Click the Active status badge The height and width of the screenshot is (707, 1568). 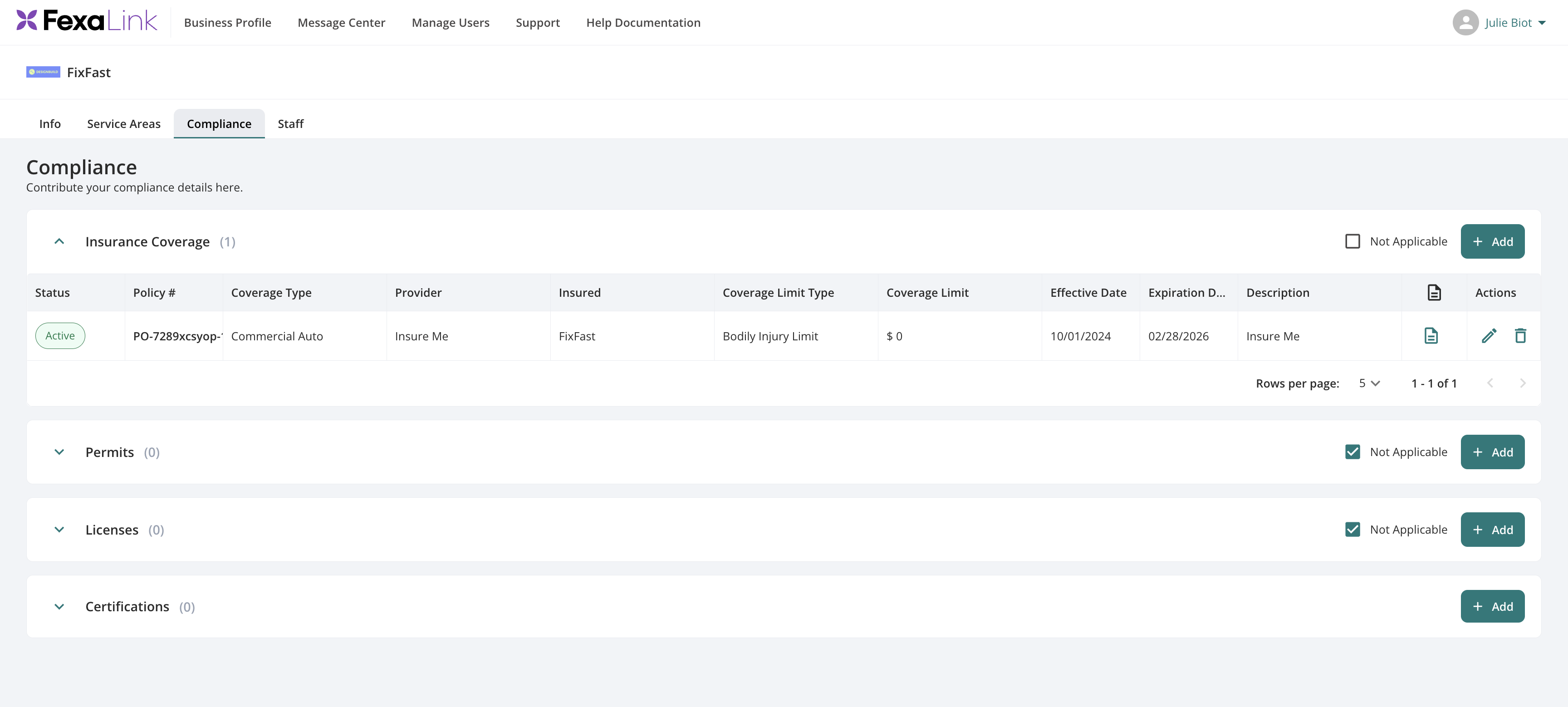[60, 335]
